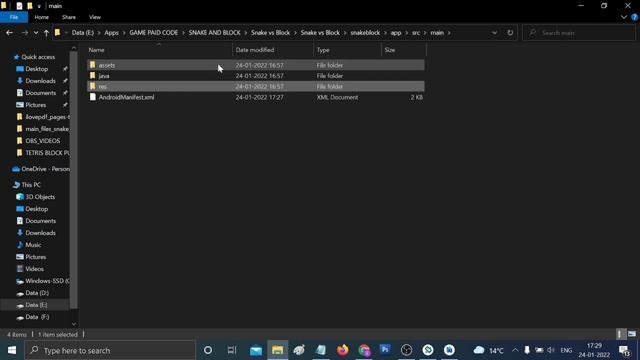
Task: Navigate to snakeblock breadcrumb segment
Action: [x=365, y=33]
